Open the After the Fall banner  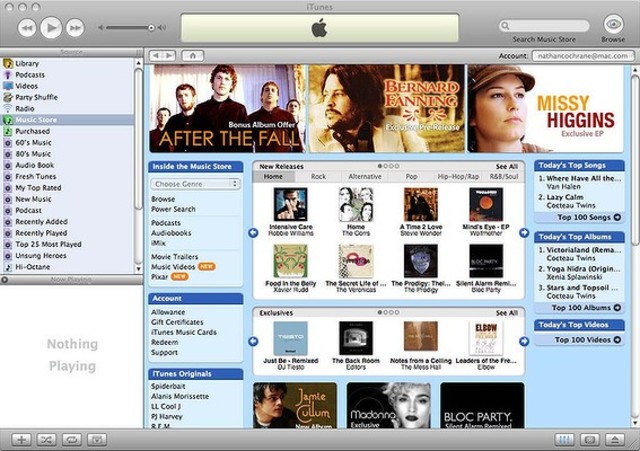227,109
